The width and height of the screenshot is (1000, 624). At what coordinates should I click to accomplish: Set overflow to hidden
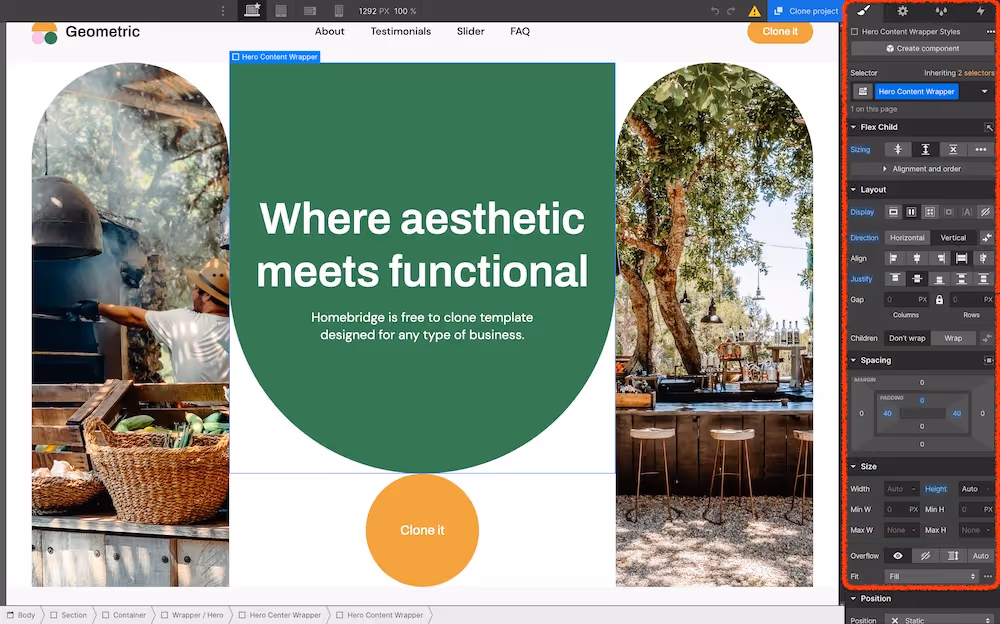pos(925,556)
